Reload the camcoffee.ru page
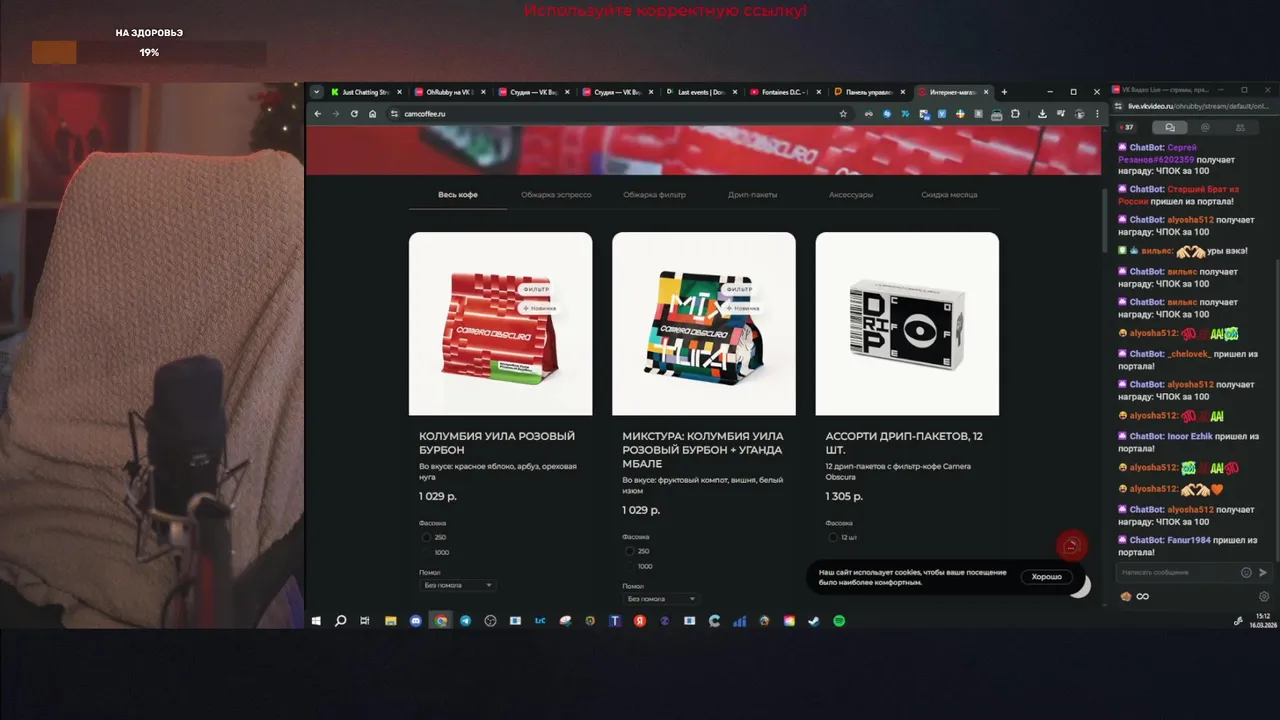This screenshot has height=720, width=1280. (354, 114)
